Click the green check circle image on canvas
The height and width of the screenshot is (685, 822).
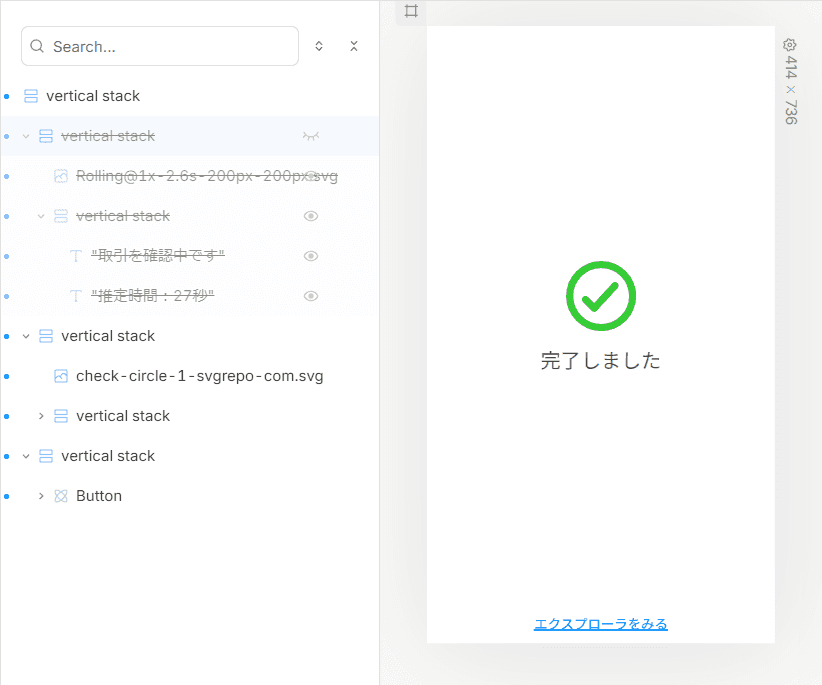coord(601,296)
